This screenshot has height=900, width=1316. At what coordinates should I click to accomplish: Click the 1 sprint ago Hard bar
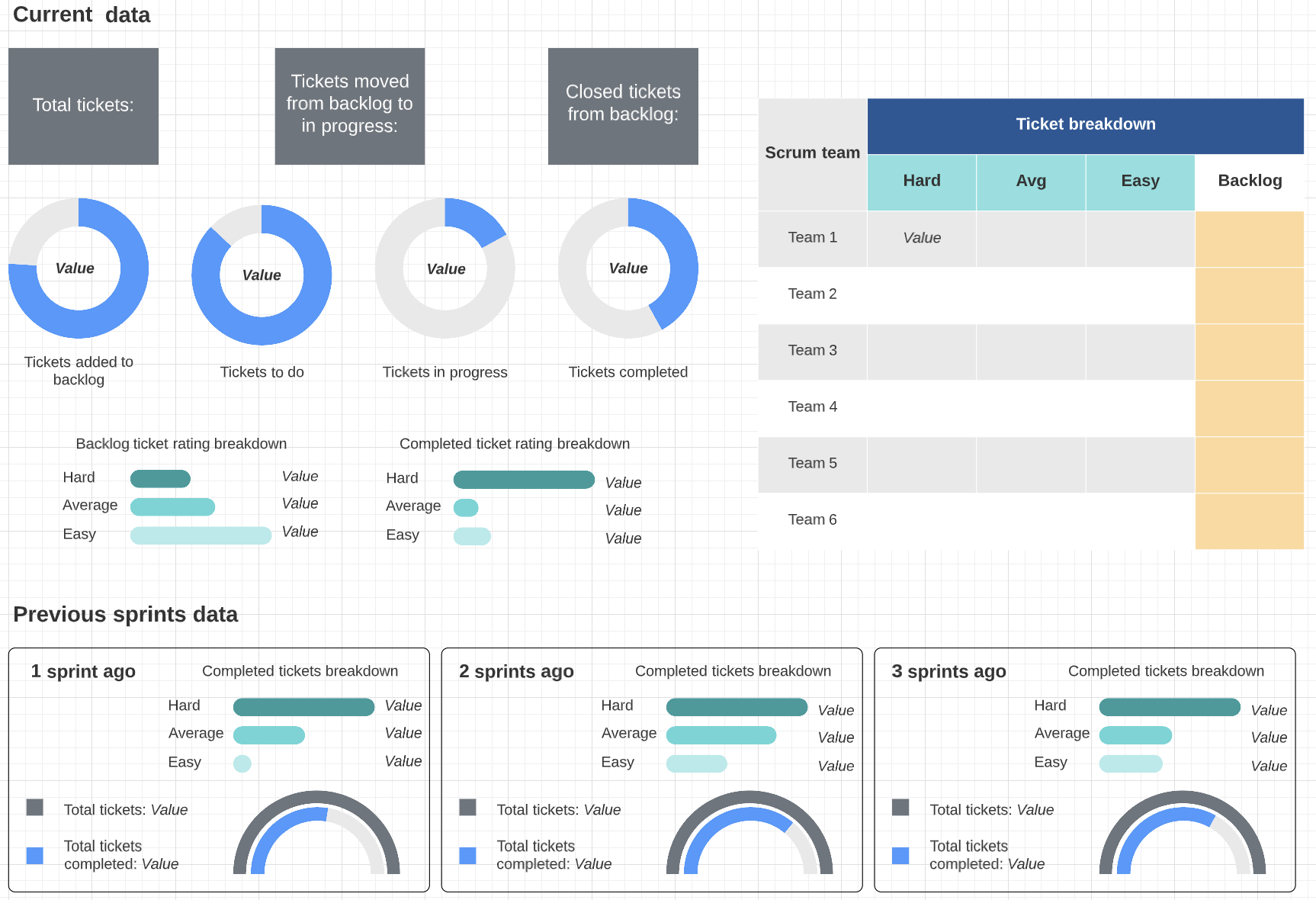tap(303, 707)
